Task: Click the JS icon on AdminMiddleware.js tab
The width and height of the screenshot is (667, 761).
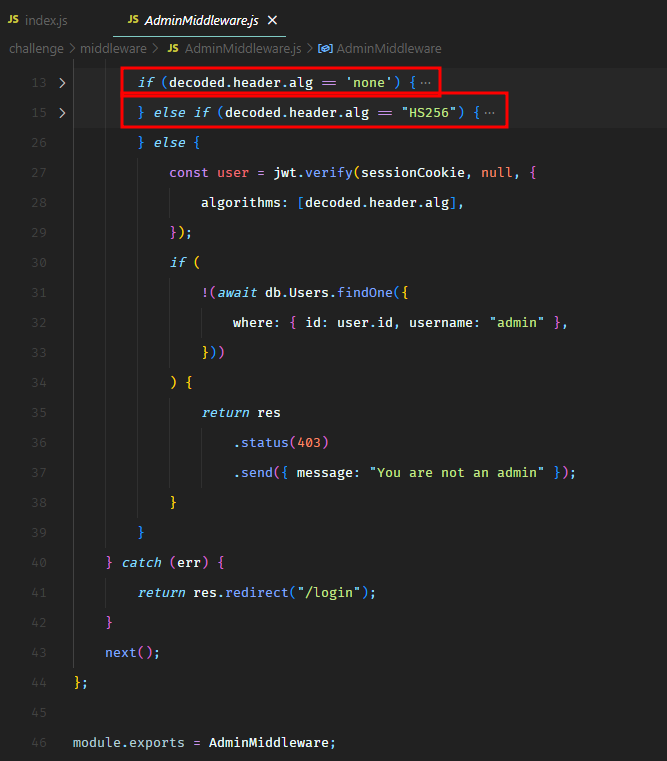Action: [133, 20]
